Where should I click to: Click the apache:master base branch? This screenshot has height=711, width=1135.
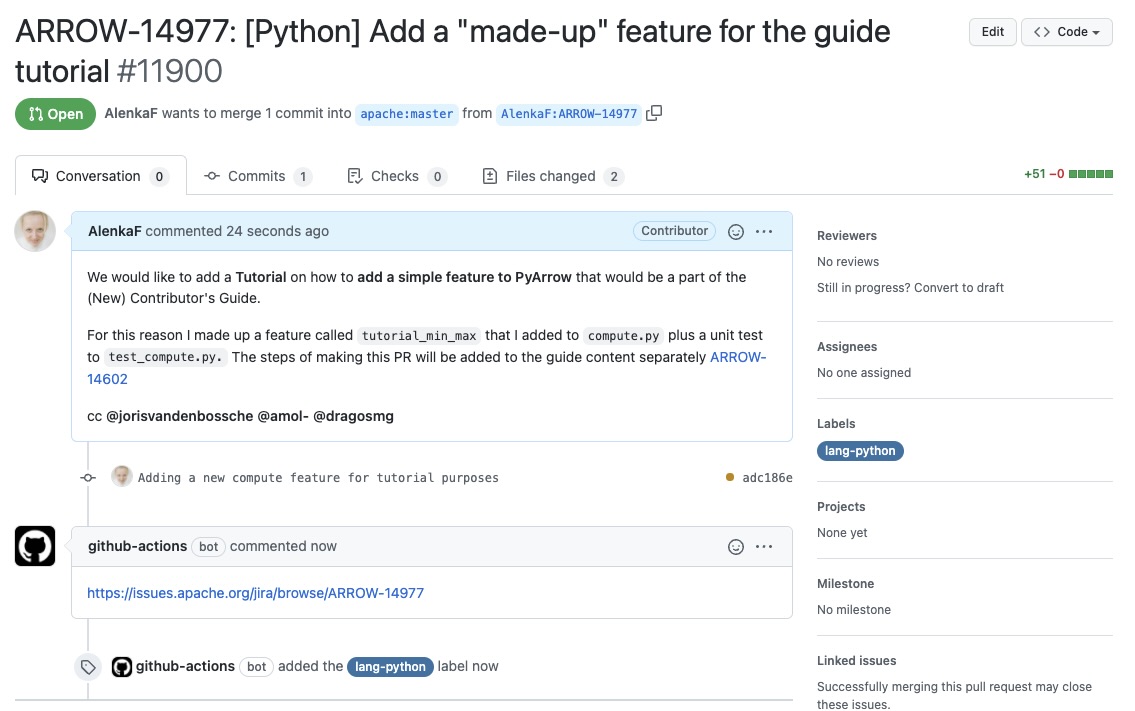[407, 114]
